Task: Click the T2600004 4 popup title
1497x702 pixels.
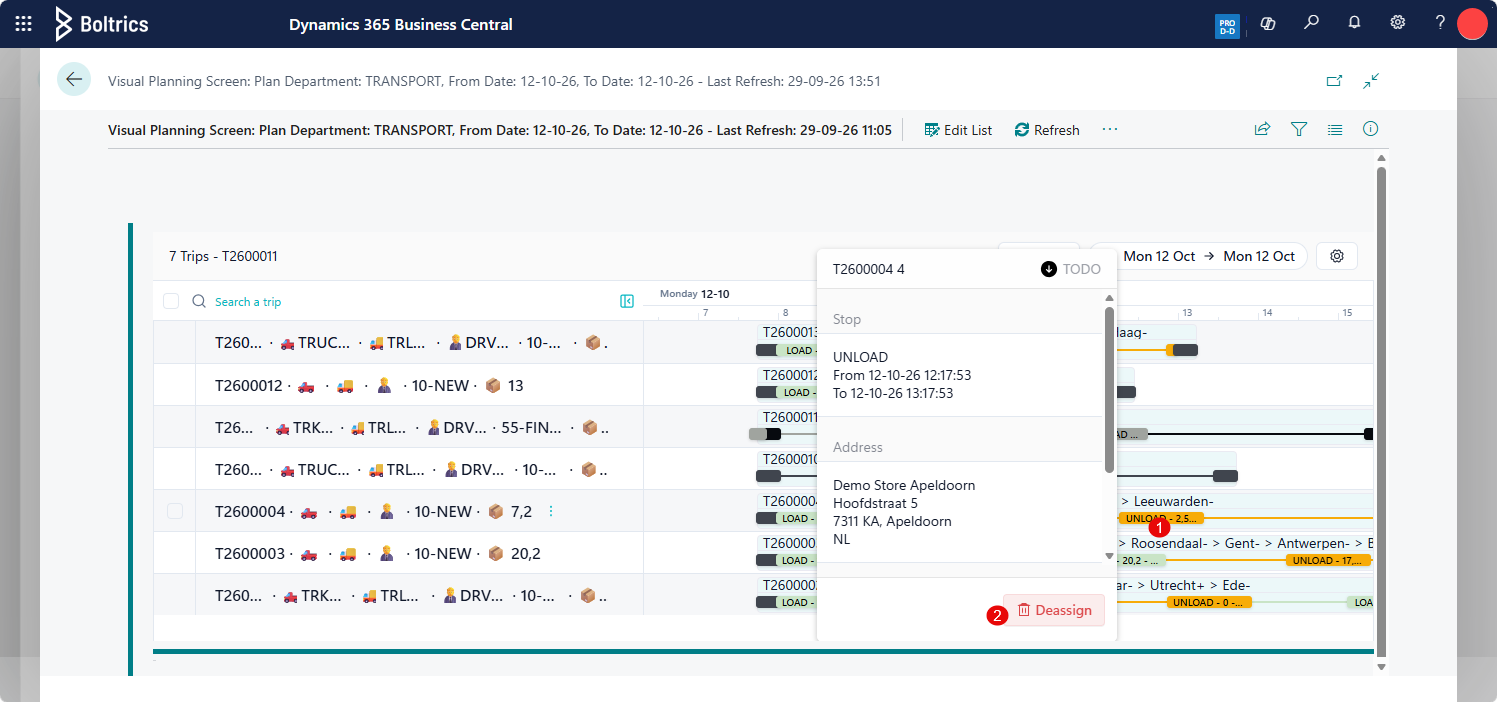Action: pyautogui.click(x=869, y=269)
